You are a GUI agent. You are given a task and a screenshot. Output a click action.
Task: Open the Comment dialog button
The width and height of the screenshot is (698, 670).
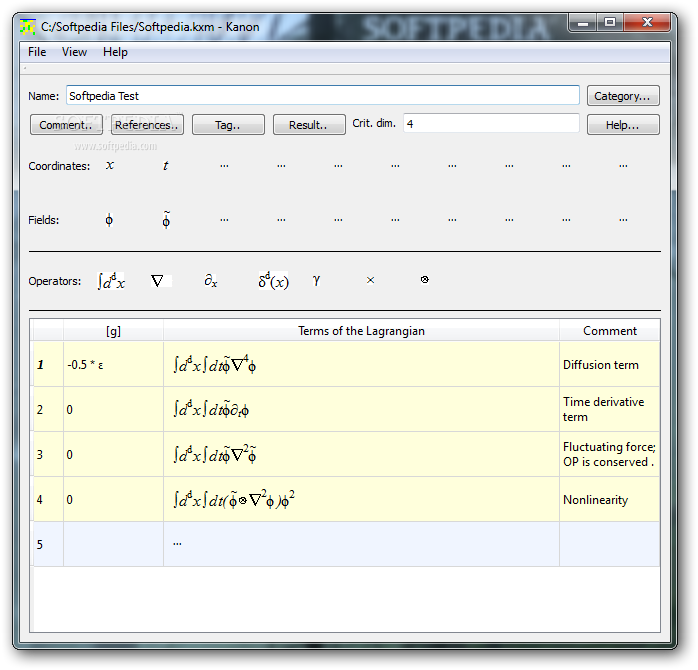tap(66, 125)
